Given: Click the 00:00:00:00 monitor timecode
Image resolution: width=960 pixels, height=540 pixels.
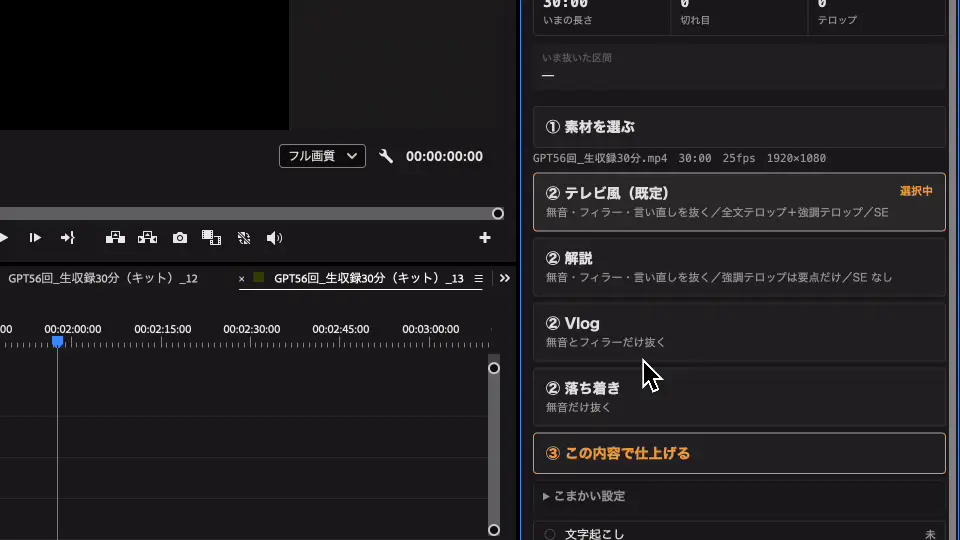Looking at the screenshot, I should (x=444, y=156).
